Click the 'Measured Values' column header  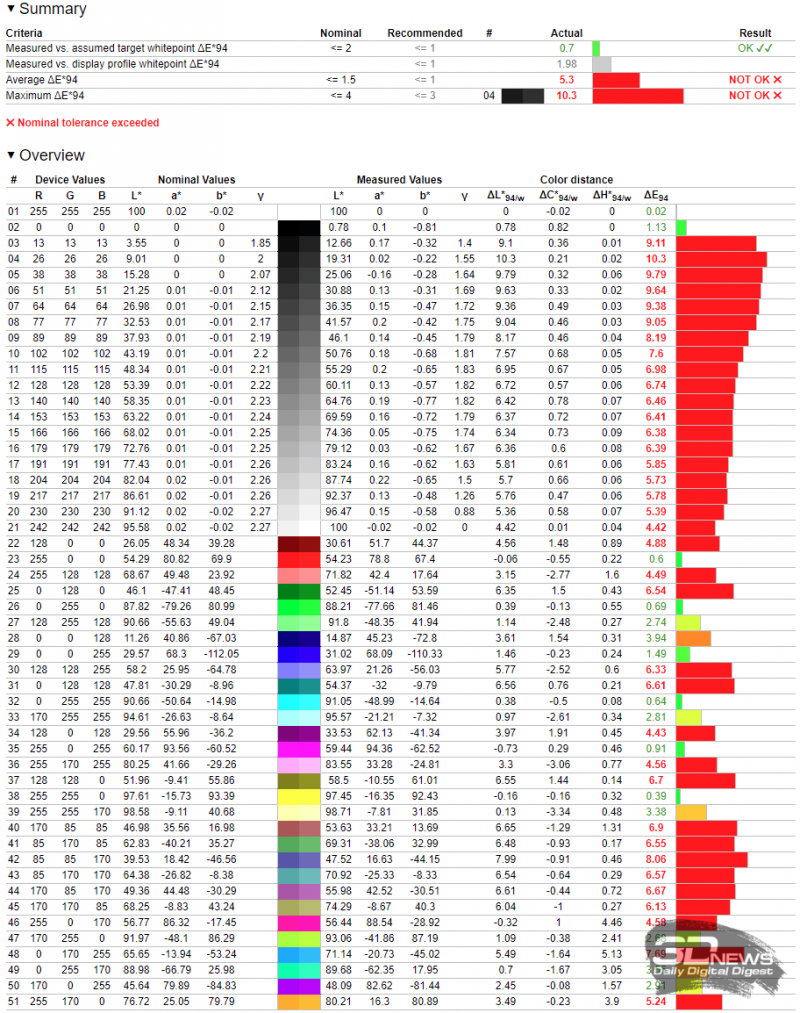click(x=399, y=180)
